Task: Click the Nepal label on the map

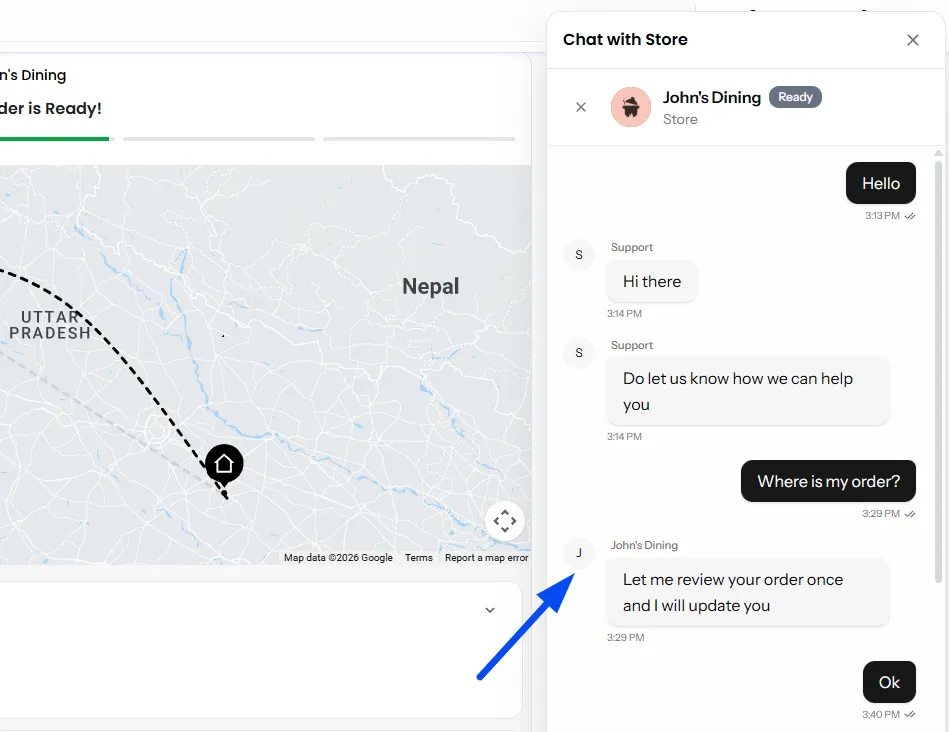Action: coord(431,286)
